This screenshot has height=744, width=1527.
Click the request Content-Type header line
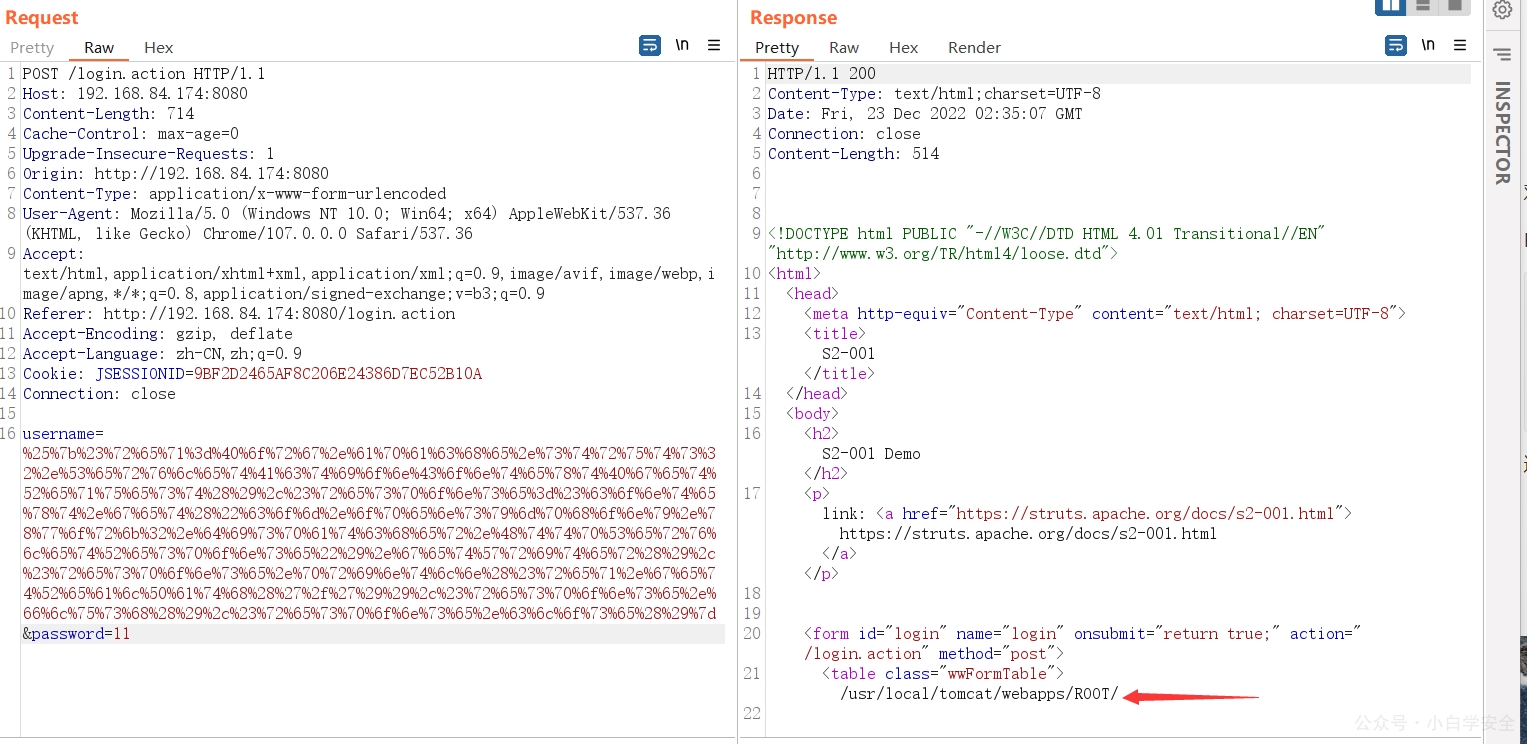pyautogui.click(x=234, y=193)
